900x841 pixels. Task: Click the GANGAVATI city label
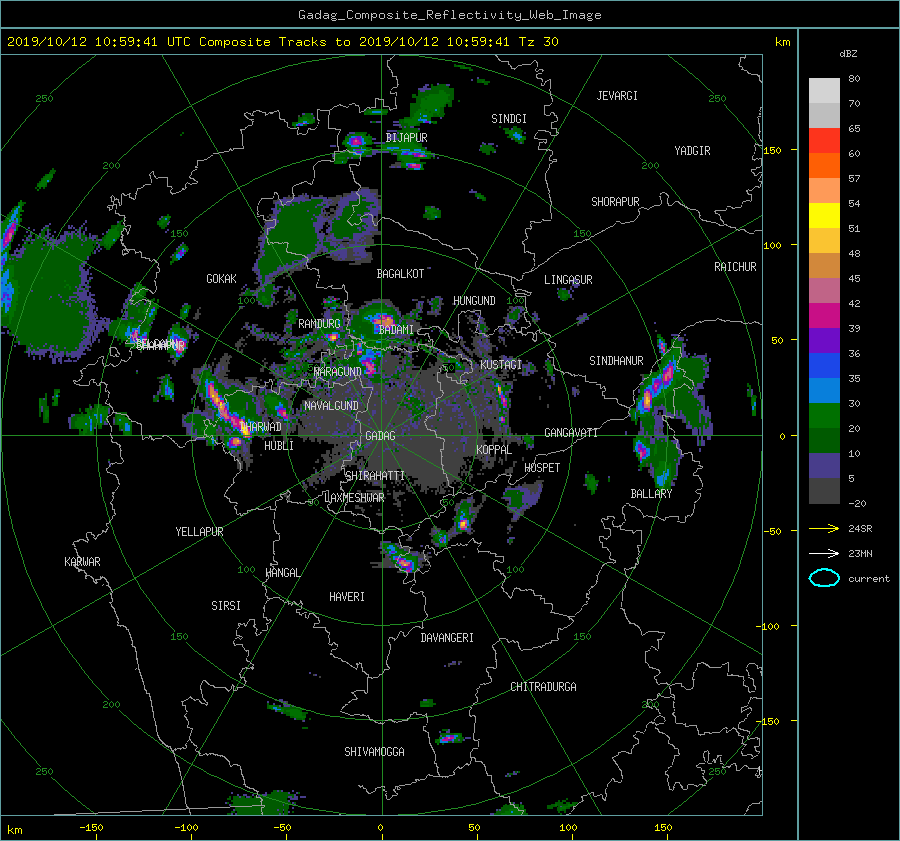point(571,433)
